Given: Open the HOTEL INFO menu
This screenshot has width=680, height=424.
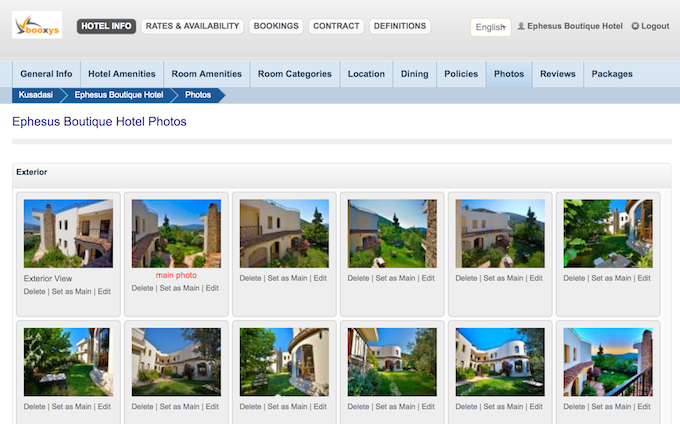Looking at the screenshot, I should click(106, 26).
